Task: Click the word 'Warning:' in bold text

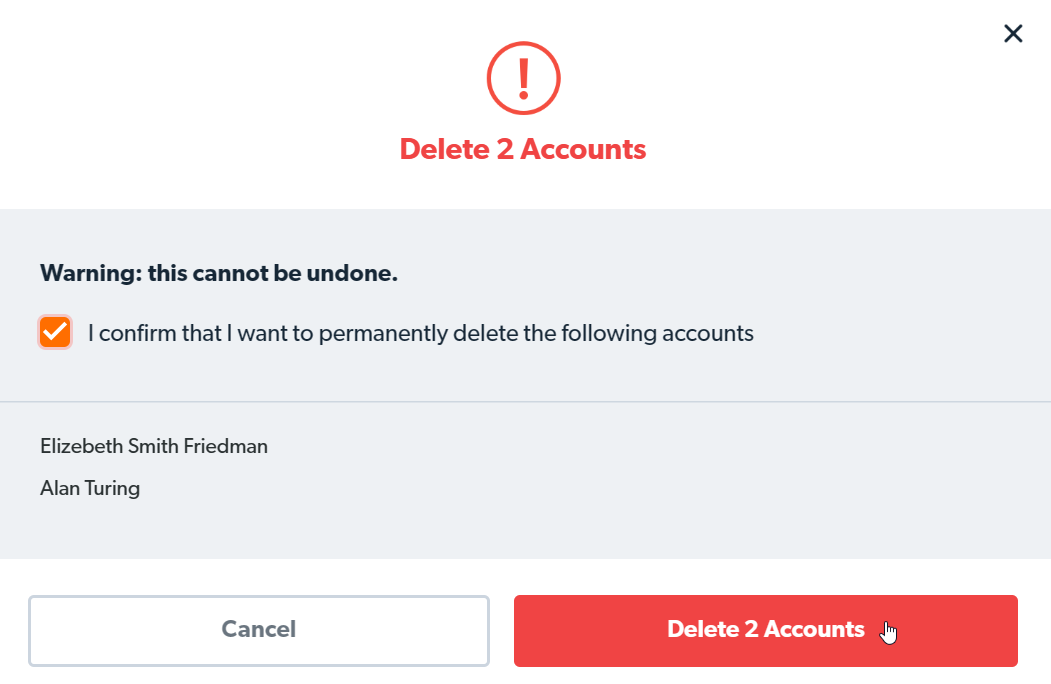Action: click(x=90, y=273)
